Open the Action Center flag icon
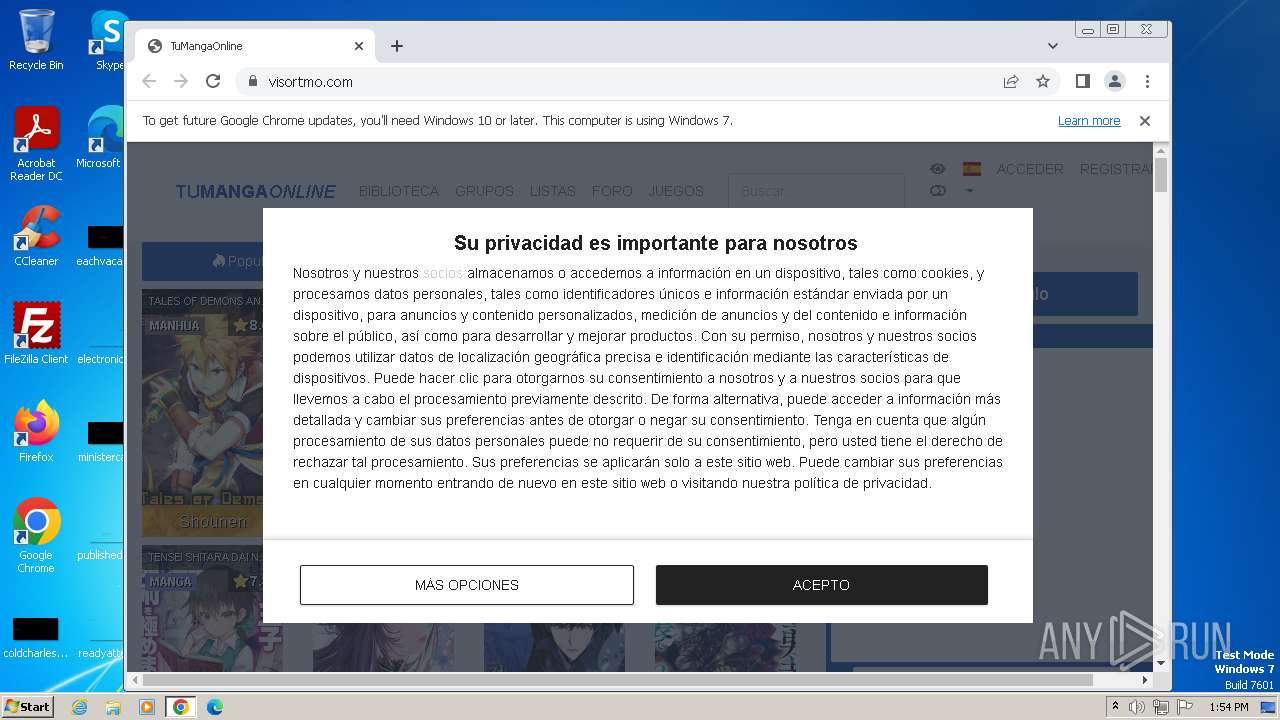The width and height of the screenshot is (1280, 720). click(x=1185, y=707)
